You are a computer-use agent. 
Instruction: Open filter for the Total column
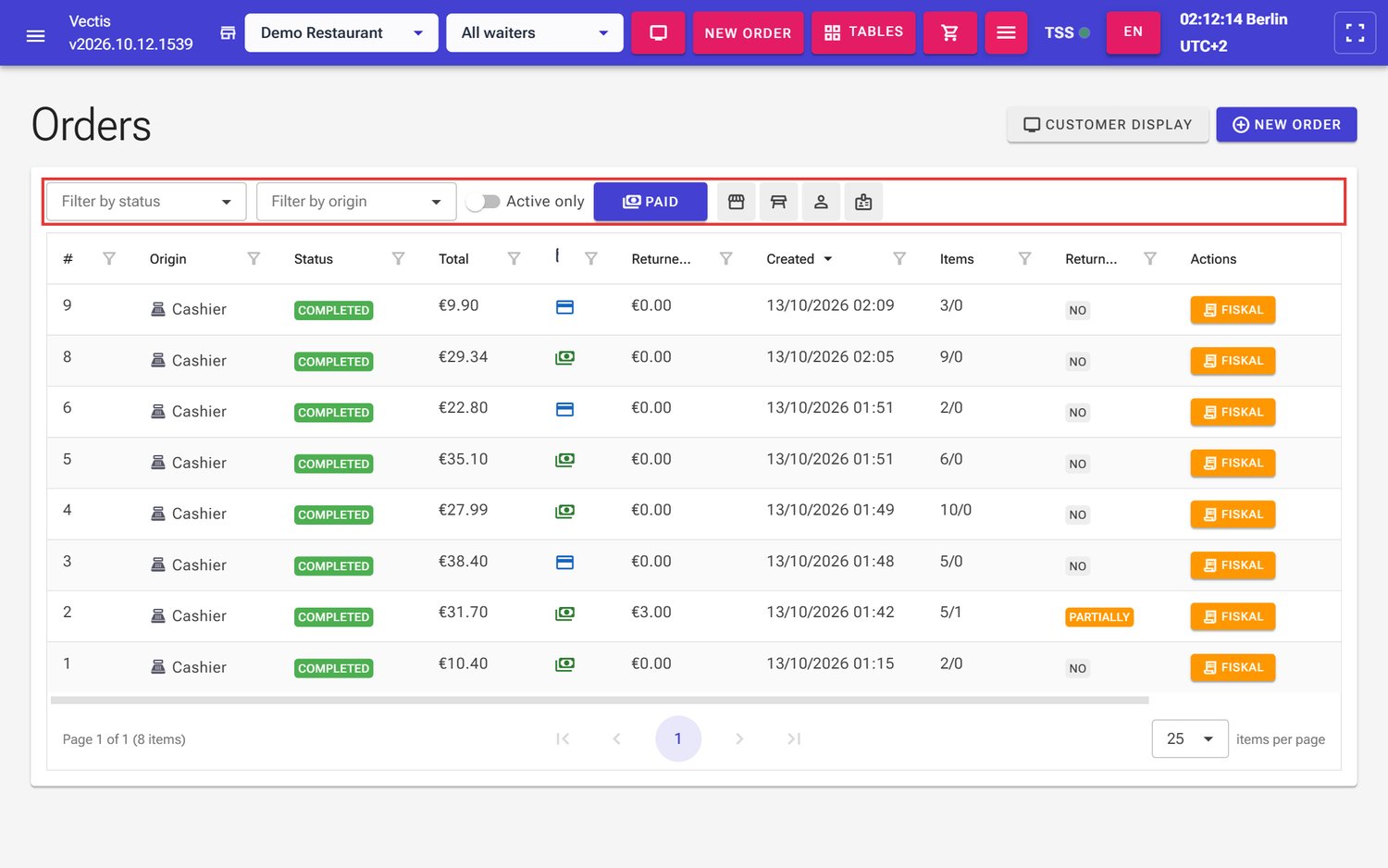[514, 259]
